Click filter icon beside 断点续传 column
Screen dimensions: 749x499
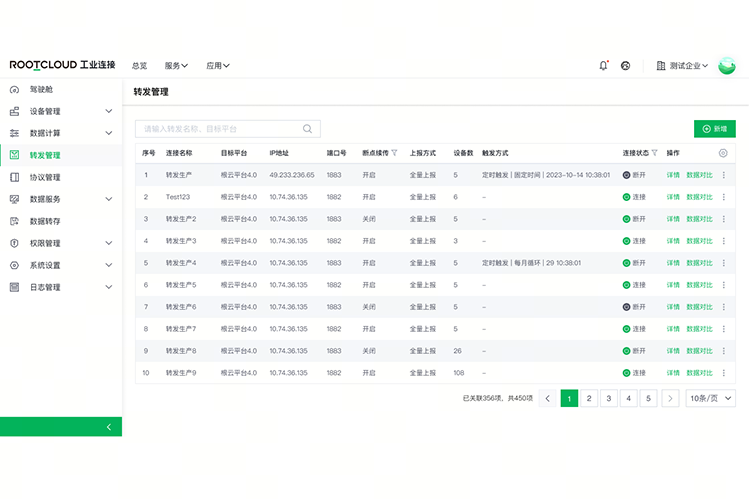tap(394, 153)
